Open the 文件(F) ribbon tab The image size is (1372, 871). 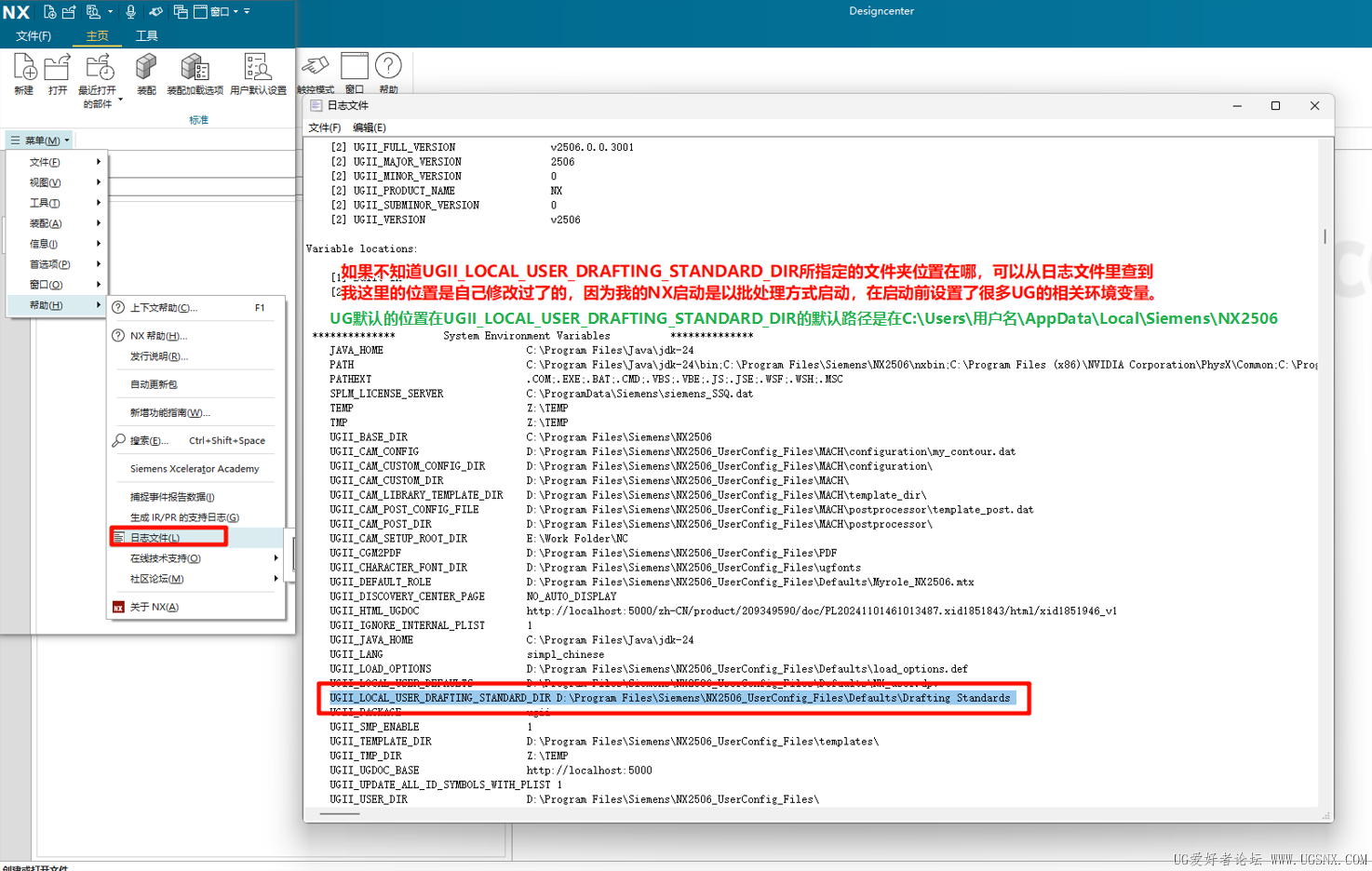[34, 36]
